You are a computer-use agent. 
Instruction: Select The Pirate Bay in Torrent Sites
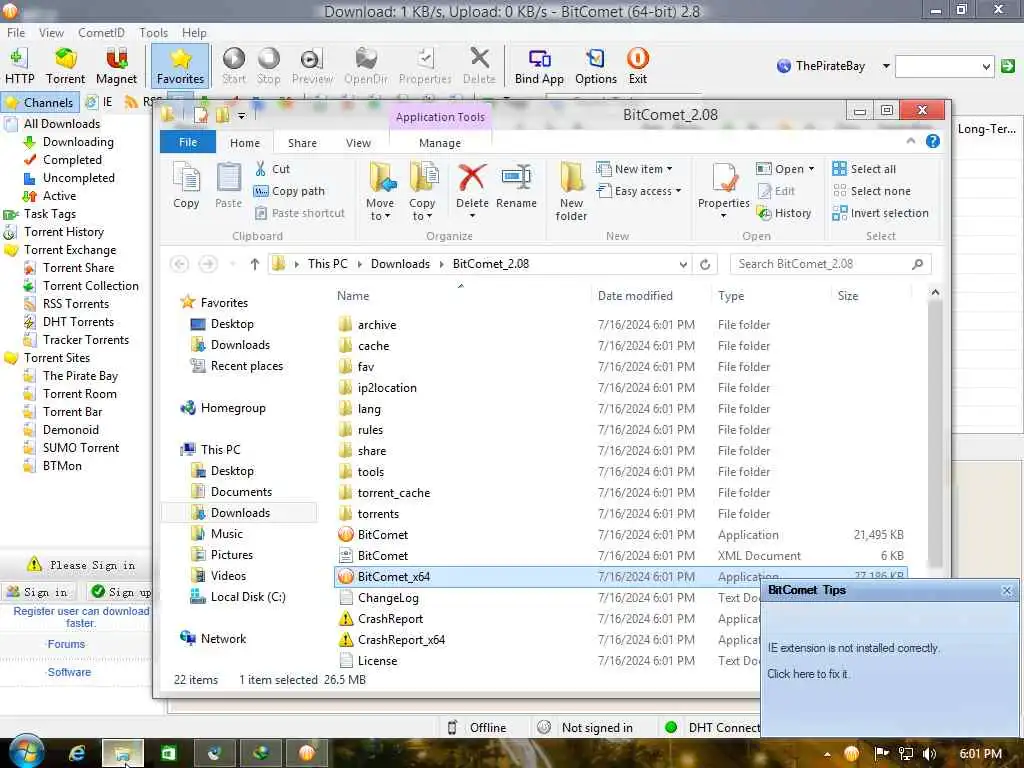(80, 376)
